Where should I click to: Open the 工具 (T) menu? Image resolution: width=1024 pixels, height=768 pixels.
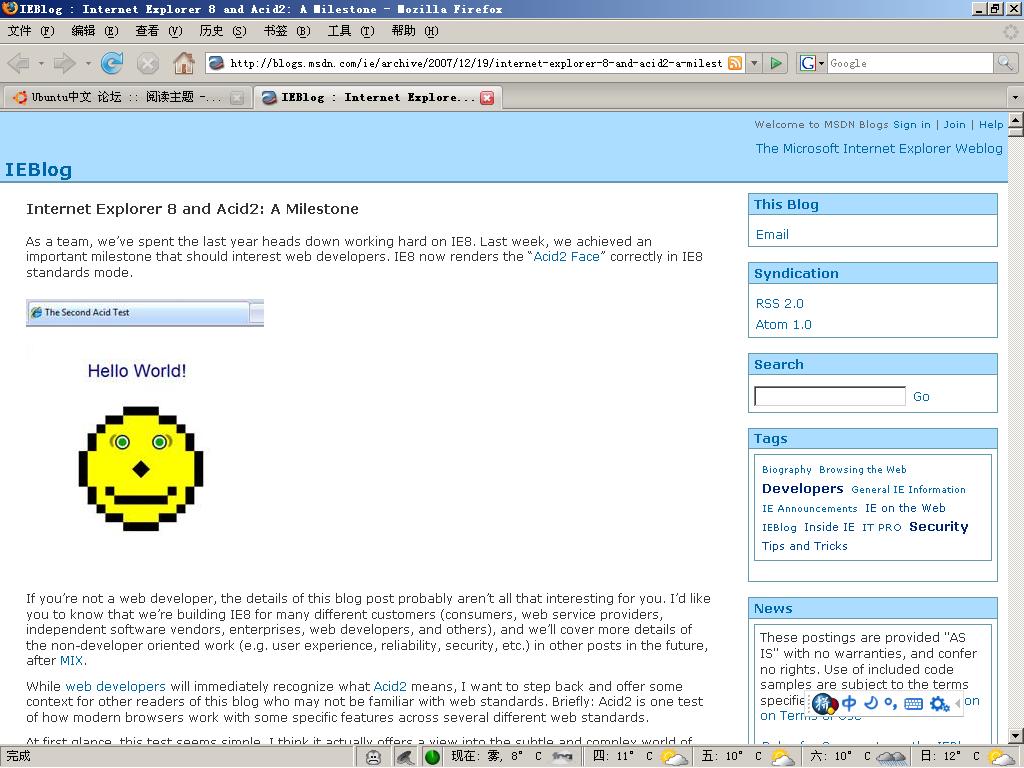pyautogui.click(x=351, y=31)
